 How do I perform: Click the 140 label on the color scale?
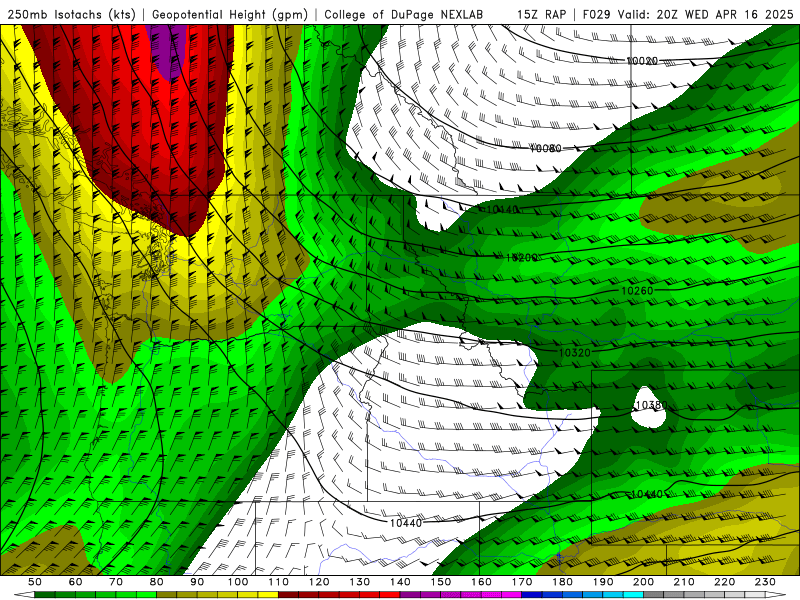point(400,582)
